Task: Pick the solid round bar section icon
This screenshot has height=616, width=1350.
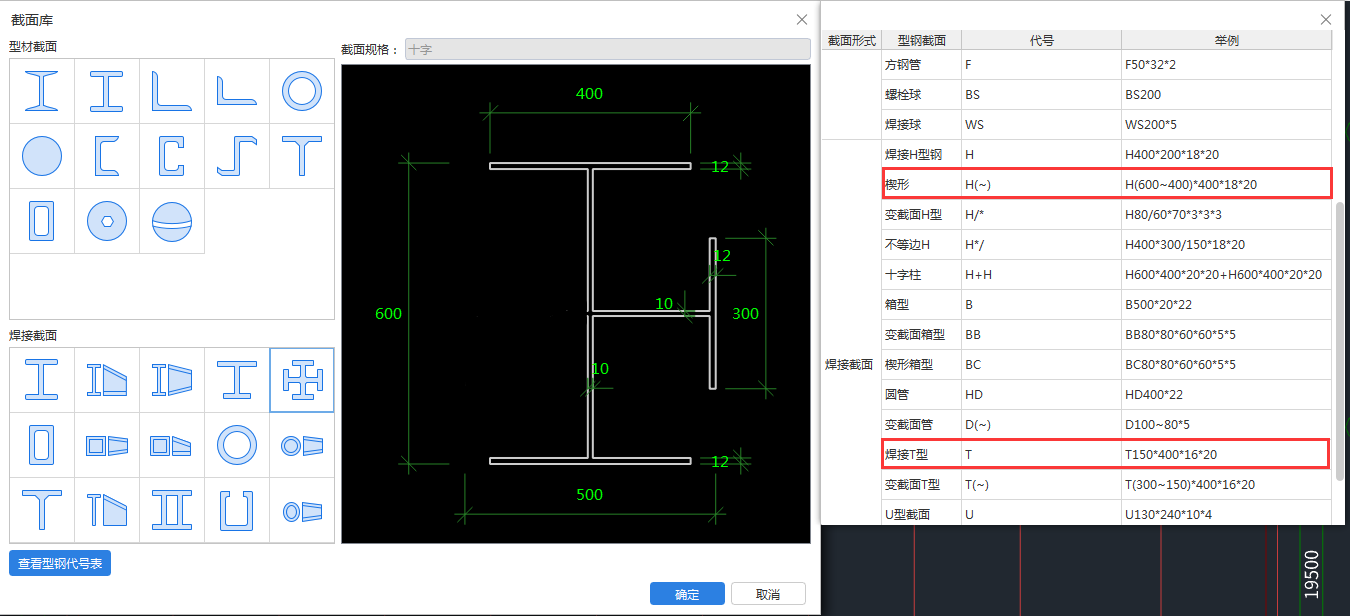Action: 42,156
